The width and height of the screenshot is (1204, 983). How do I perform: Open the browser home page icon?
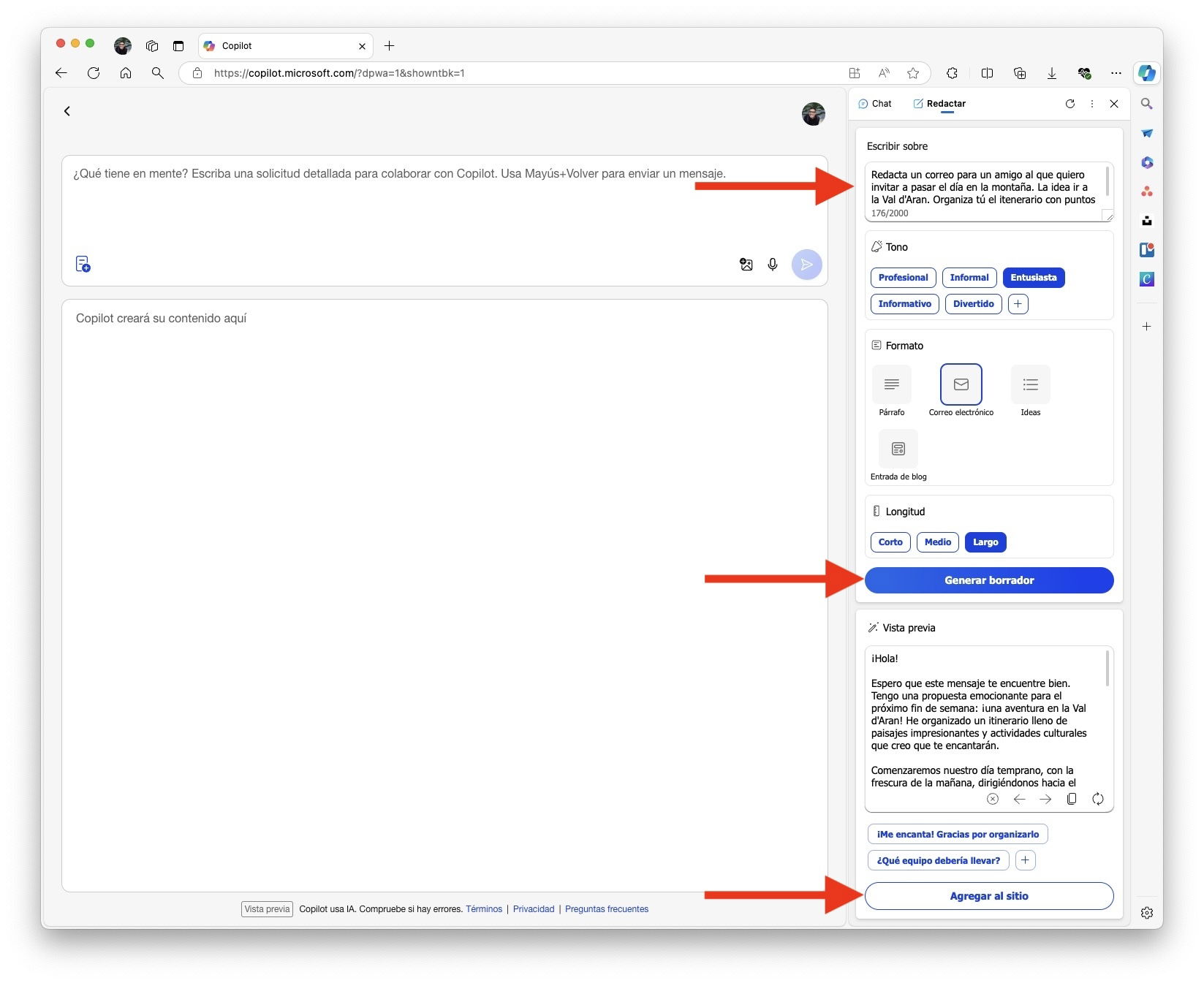(x=126, y=73)
